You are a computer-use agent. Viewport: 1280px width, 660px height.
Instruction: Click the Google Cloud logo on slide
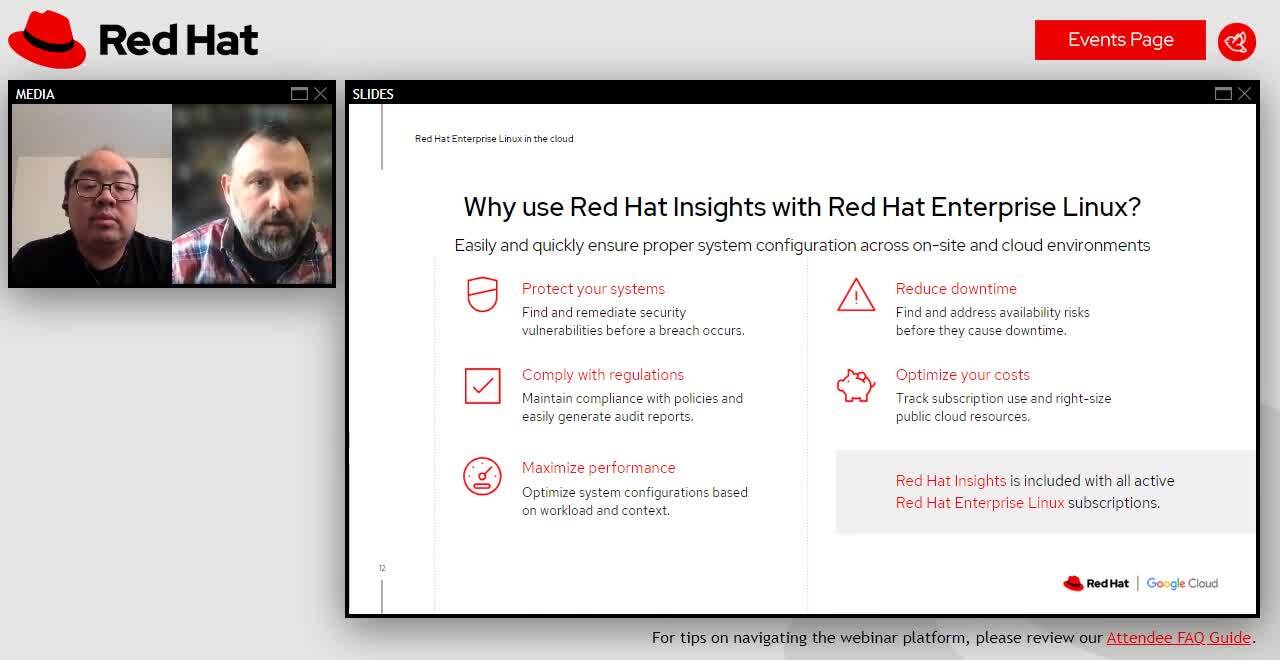point(1182,583)
